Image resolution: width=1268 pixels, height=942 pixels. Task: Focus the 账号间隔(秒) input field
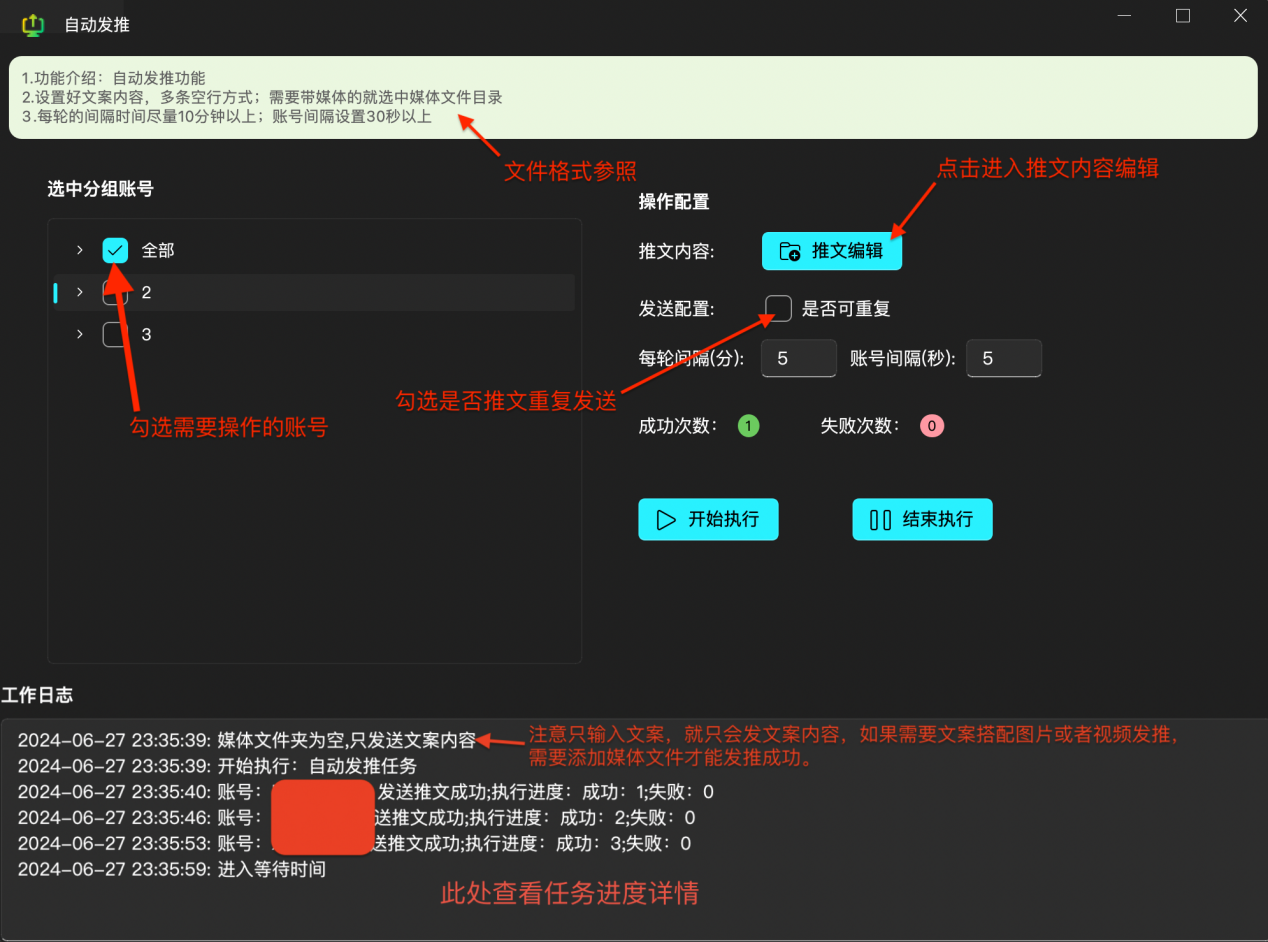(x=1003, y=358)
